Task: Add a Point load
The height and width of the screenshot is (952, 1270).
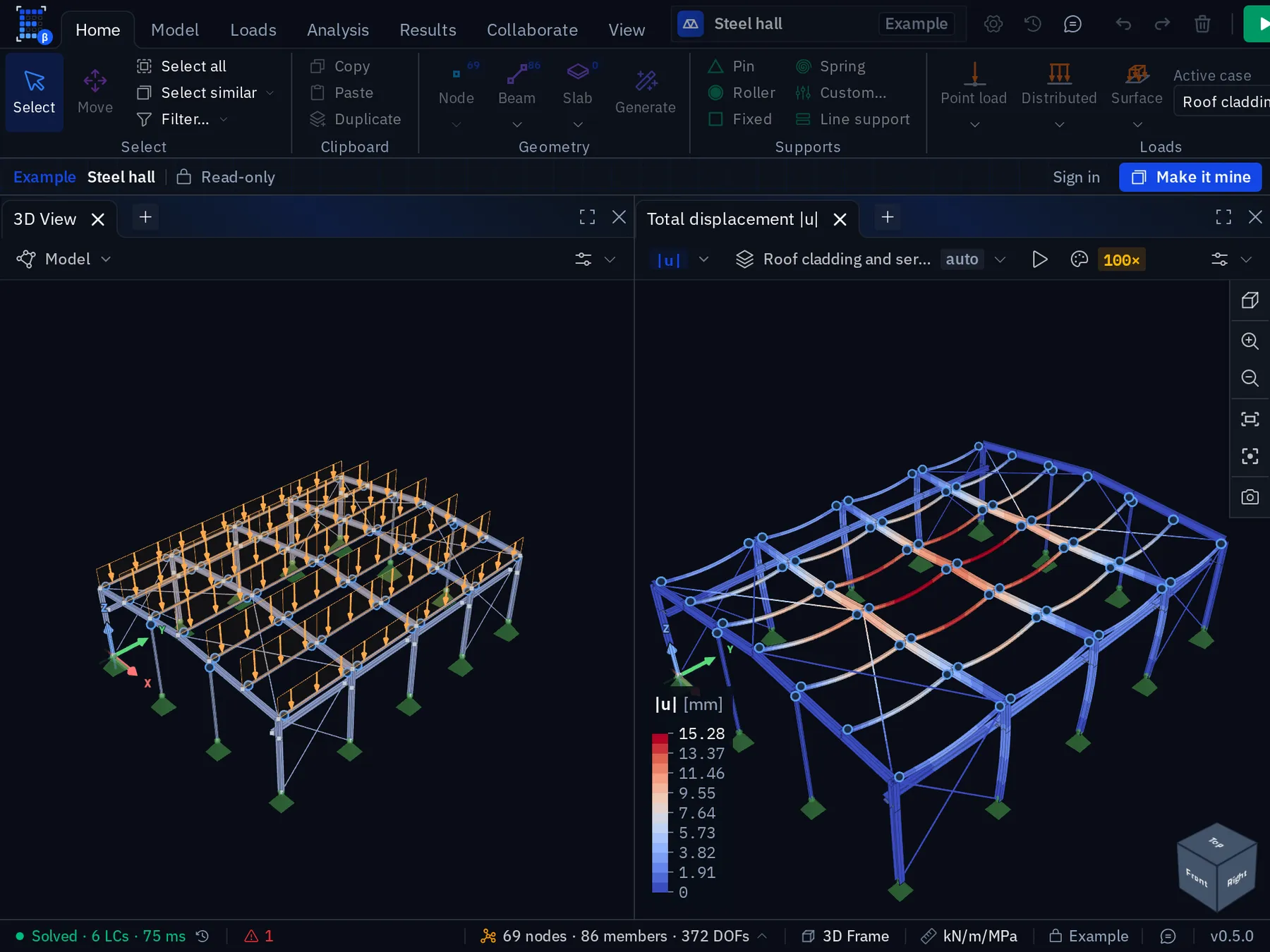Action: point(974,86)
